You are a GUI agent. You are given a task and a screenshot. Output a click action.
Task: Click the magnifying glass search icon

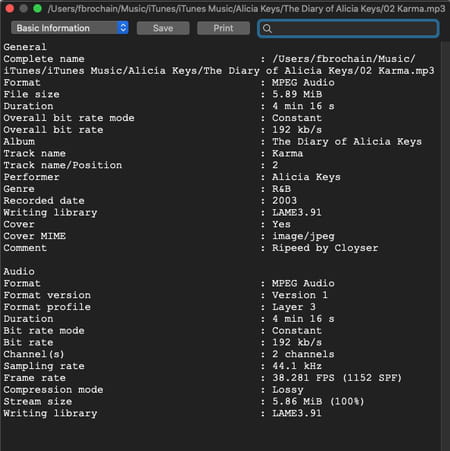coord(267,29)
